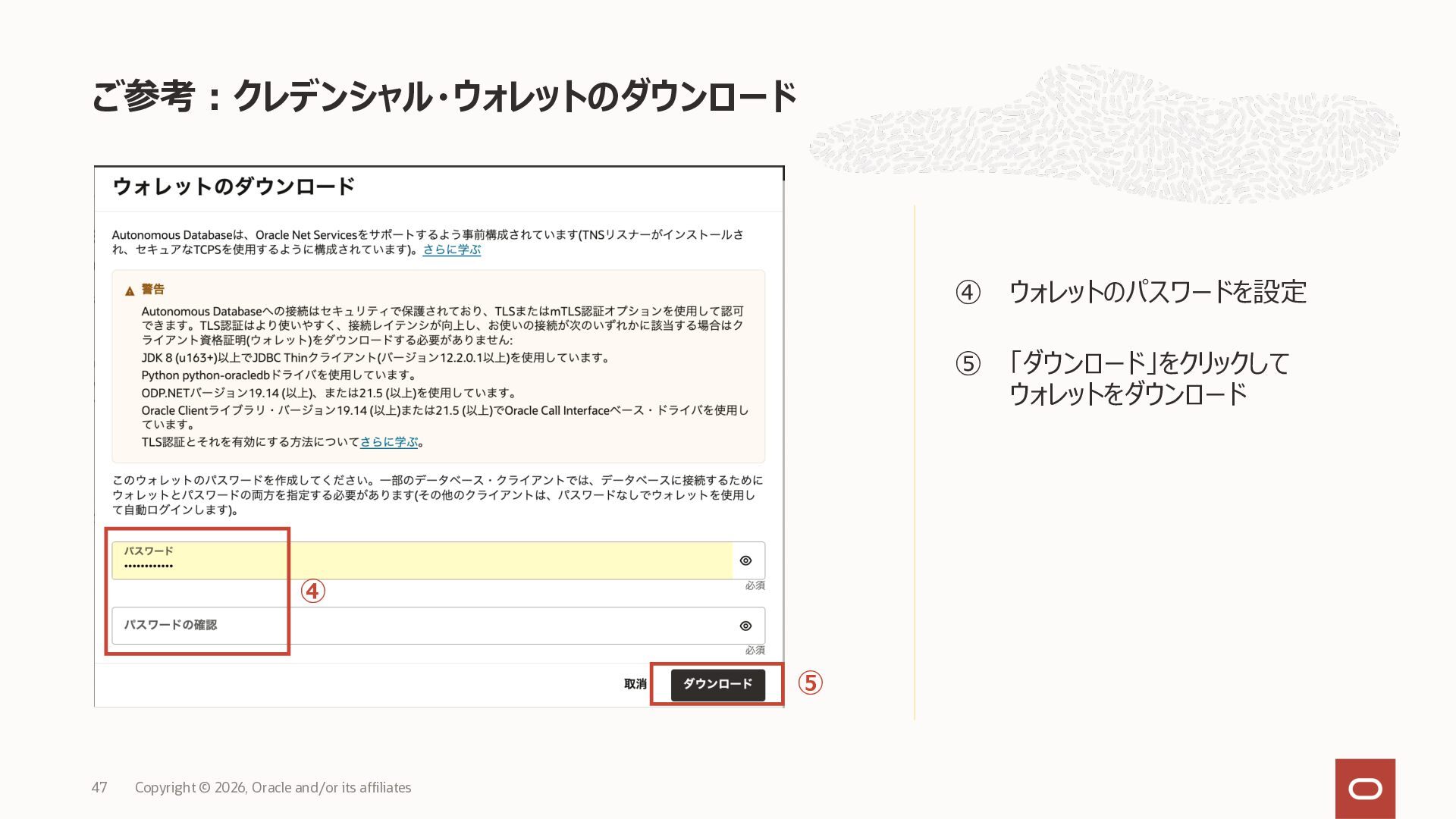The height and width of the screenshot is (819, 1456).
Task: Click the slide title ご参考：クレデンシャル・ウォレットのダウンロード
Action: click(444, 97)
